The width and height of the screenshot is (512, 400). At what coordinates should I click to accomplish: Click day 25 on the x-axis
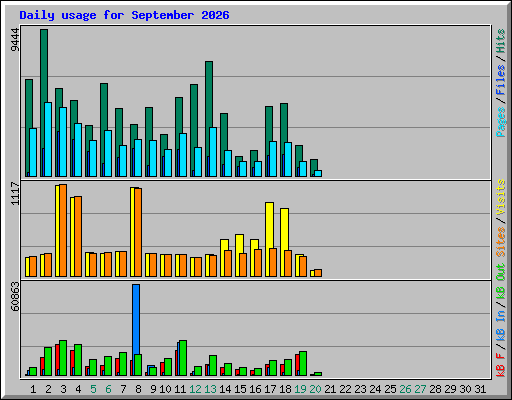390,389
